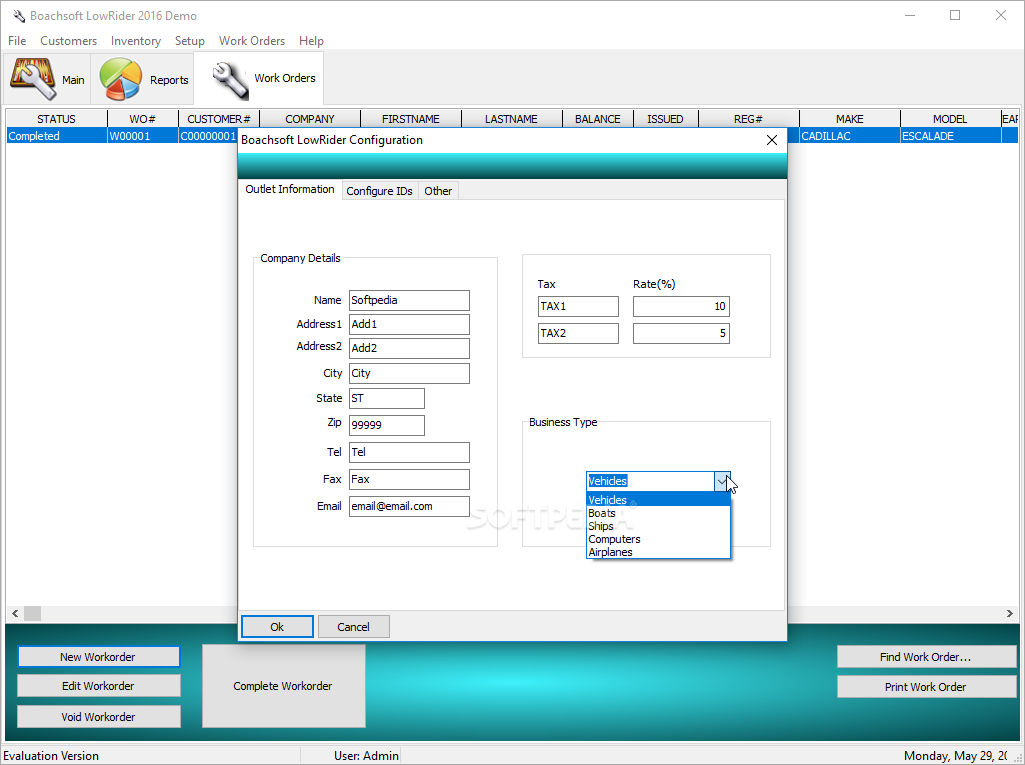
Task: Open the Help menu
Action: pos(311,41)
